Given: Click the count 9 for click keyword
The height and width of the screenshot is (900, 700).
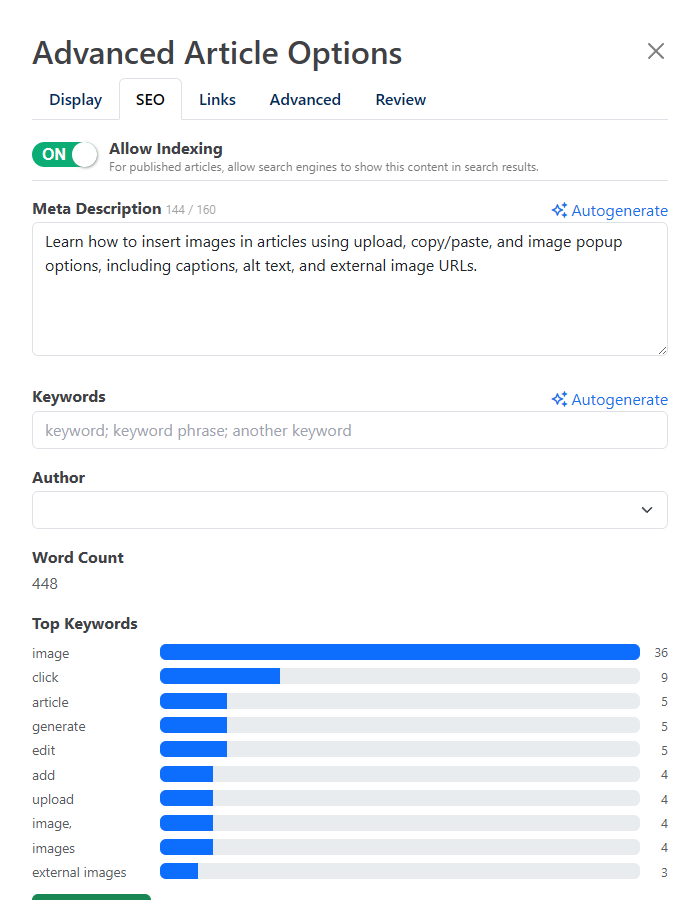Looking at the screenshot, I should click(x=664, y=677).
